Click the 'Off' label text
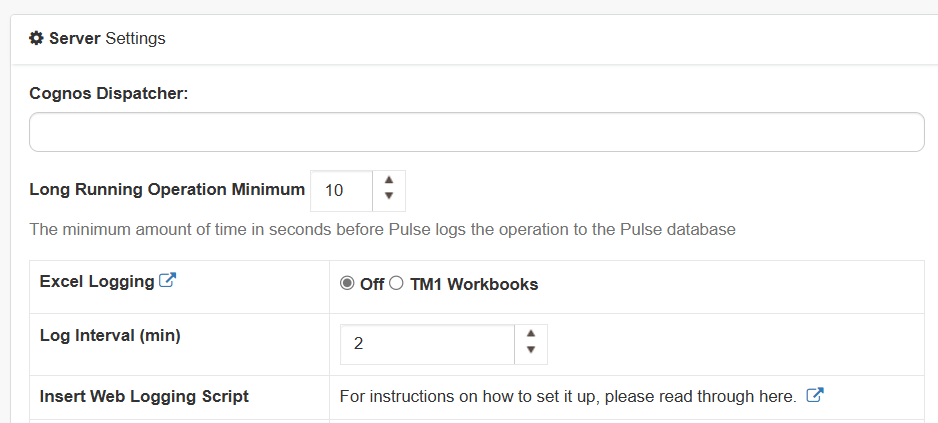Image resolution: width=938 pixels, height=423 pixels. (x=371, y=284)
